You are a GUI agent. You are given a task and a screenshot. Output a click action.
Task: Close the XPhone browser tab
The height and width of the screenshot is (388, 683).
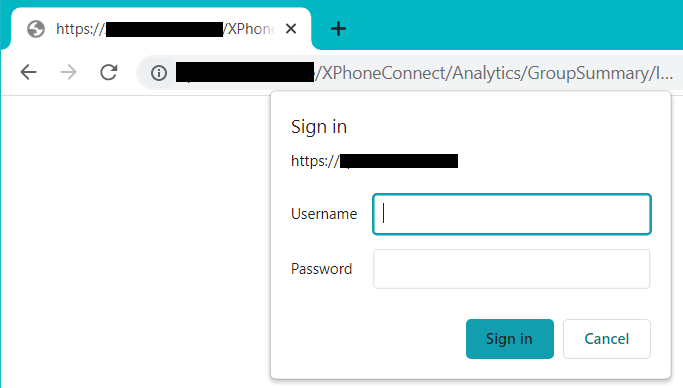291,29
